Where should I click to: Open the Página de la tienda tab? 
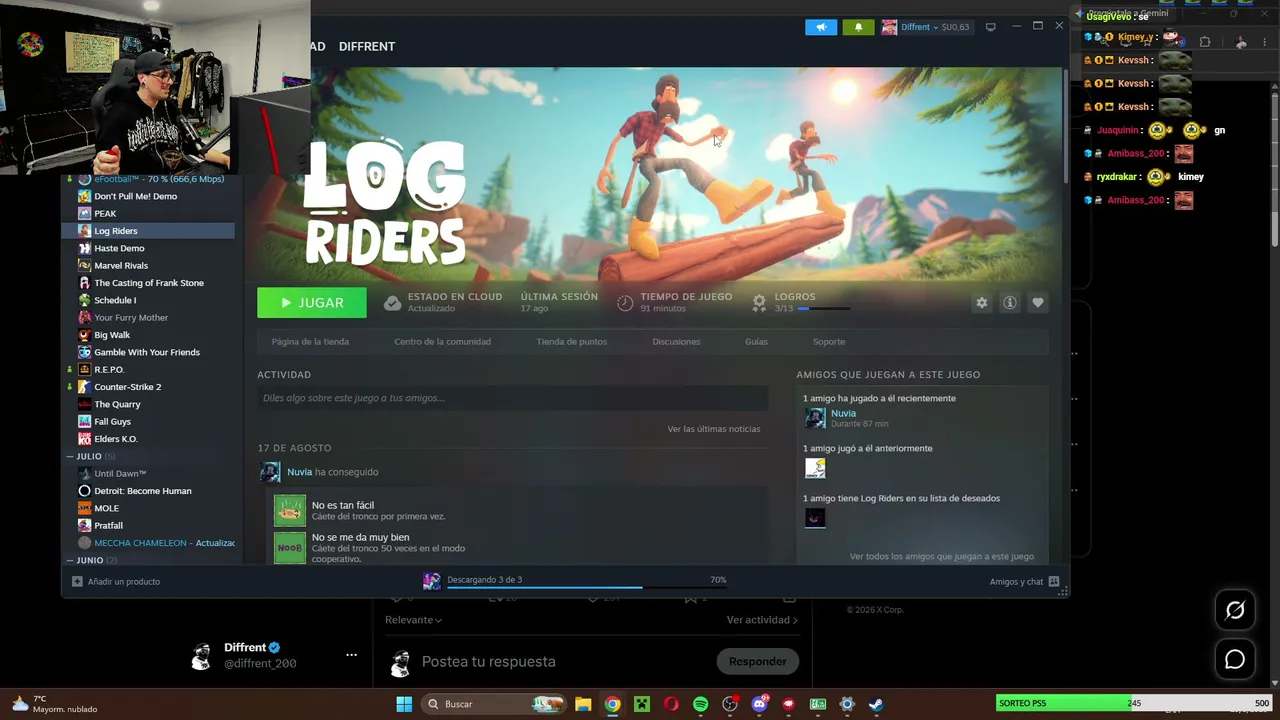310,342
